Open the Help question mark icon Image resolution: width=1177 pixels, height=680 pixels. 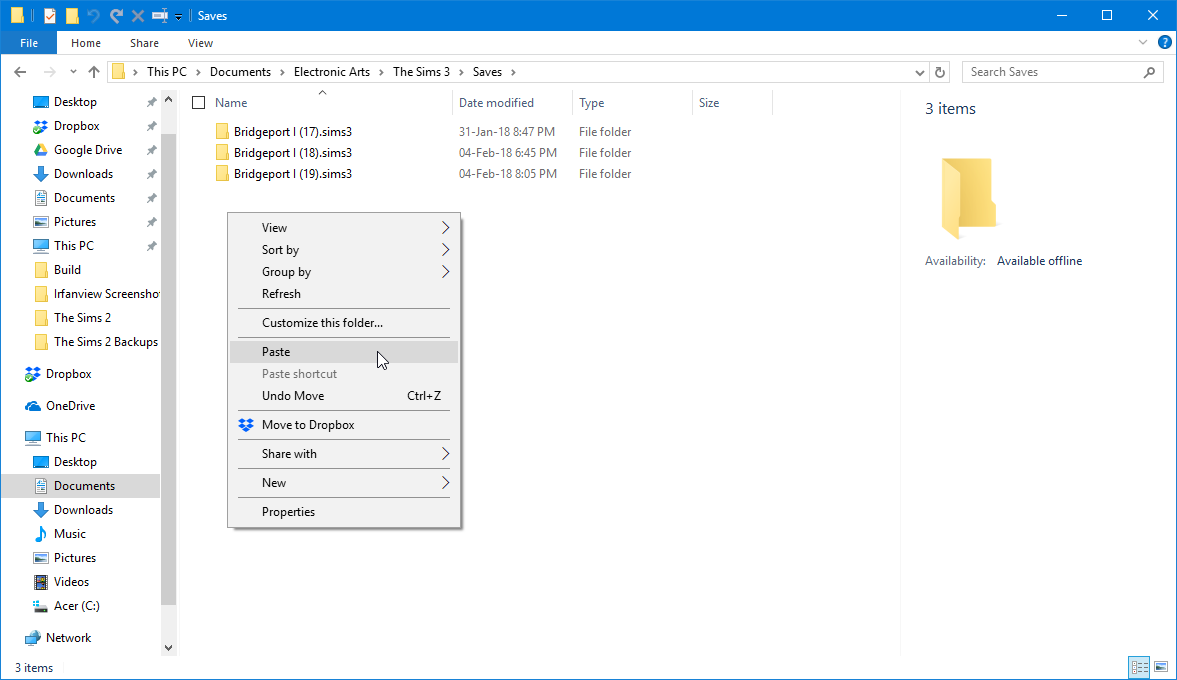[1164, 43]
